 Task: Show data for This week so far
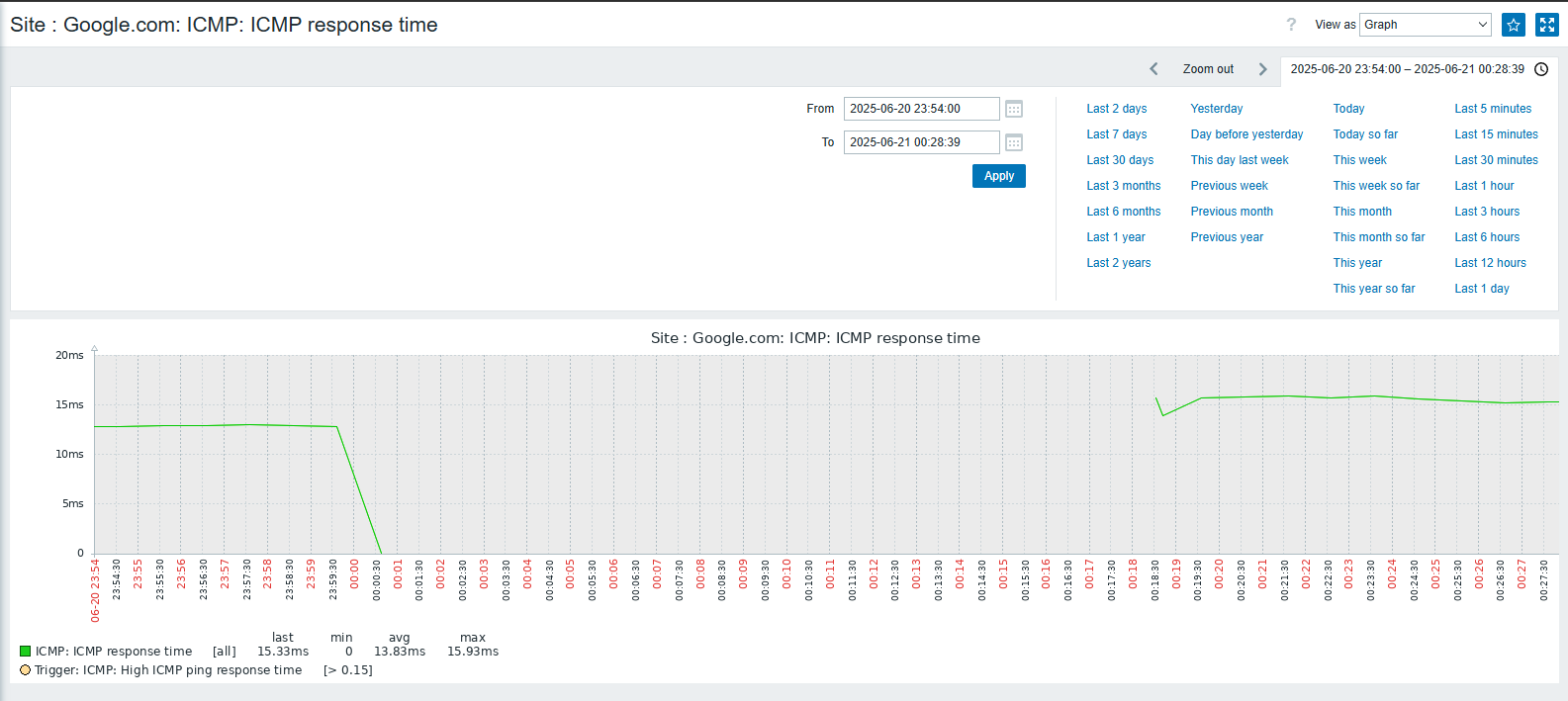1376,186
